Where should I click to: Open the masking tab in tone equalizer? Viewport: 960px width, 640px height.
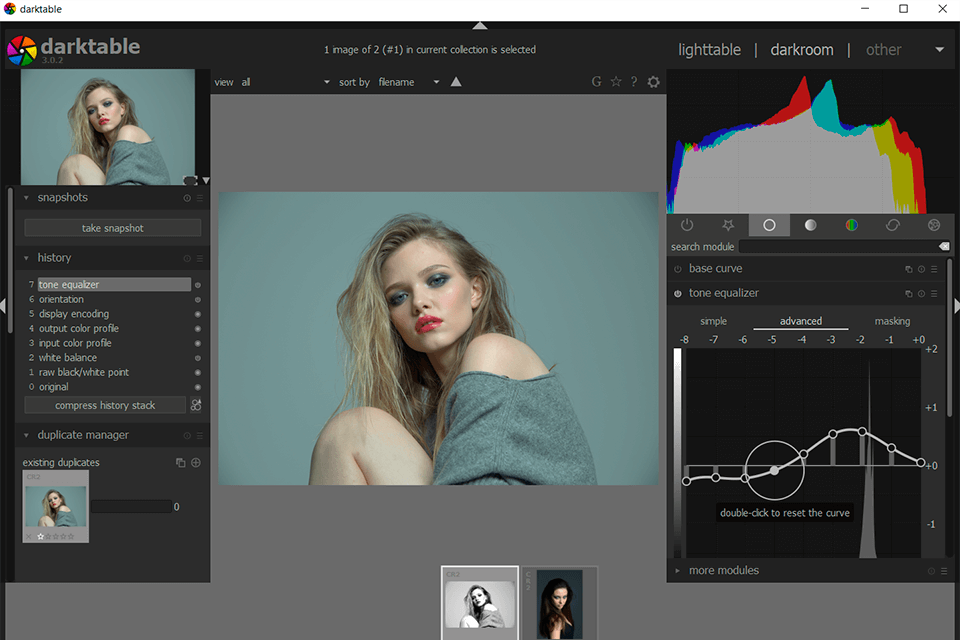[892, 321]
